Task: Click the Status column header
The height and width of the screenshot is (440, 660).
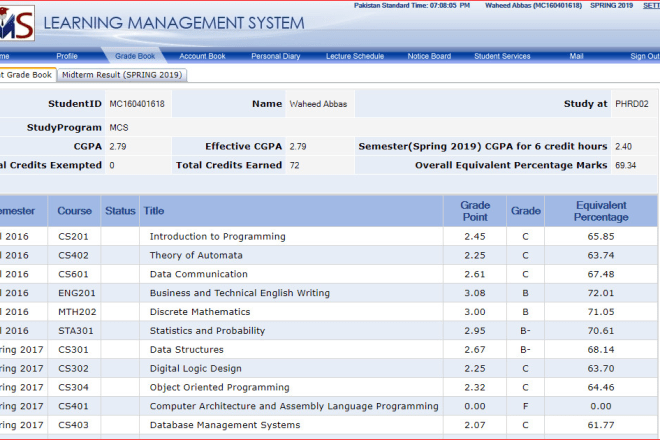Action: [x=120, y=211]
